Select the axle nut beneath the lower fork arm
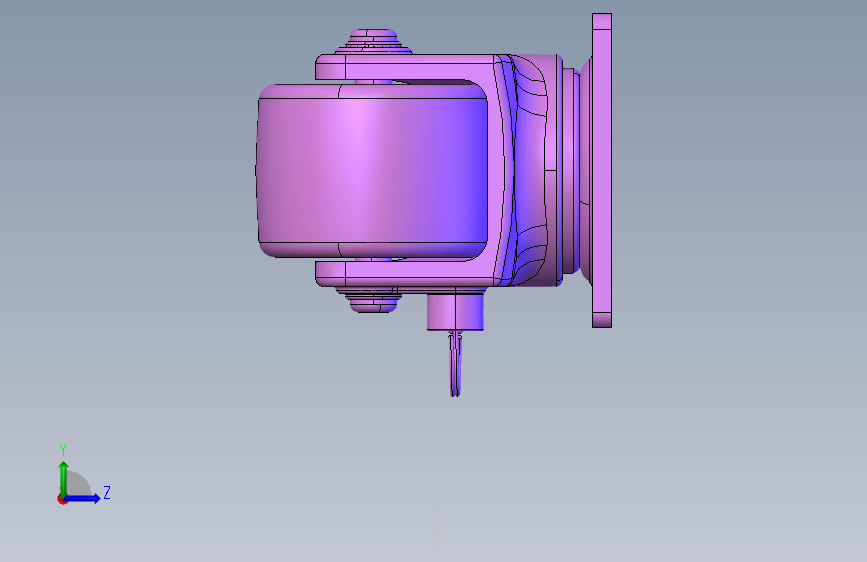 pos(373,300)
